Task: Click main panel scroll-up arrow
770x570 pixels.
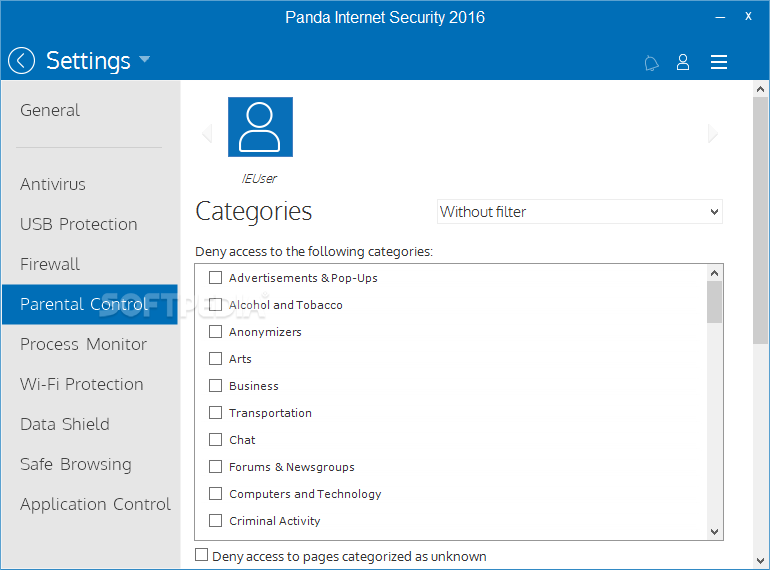Action: 760,89
